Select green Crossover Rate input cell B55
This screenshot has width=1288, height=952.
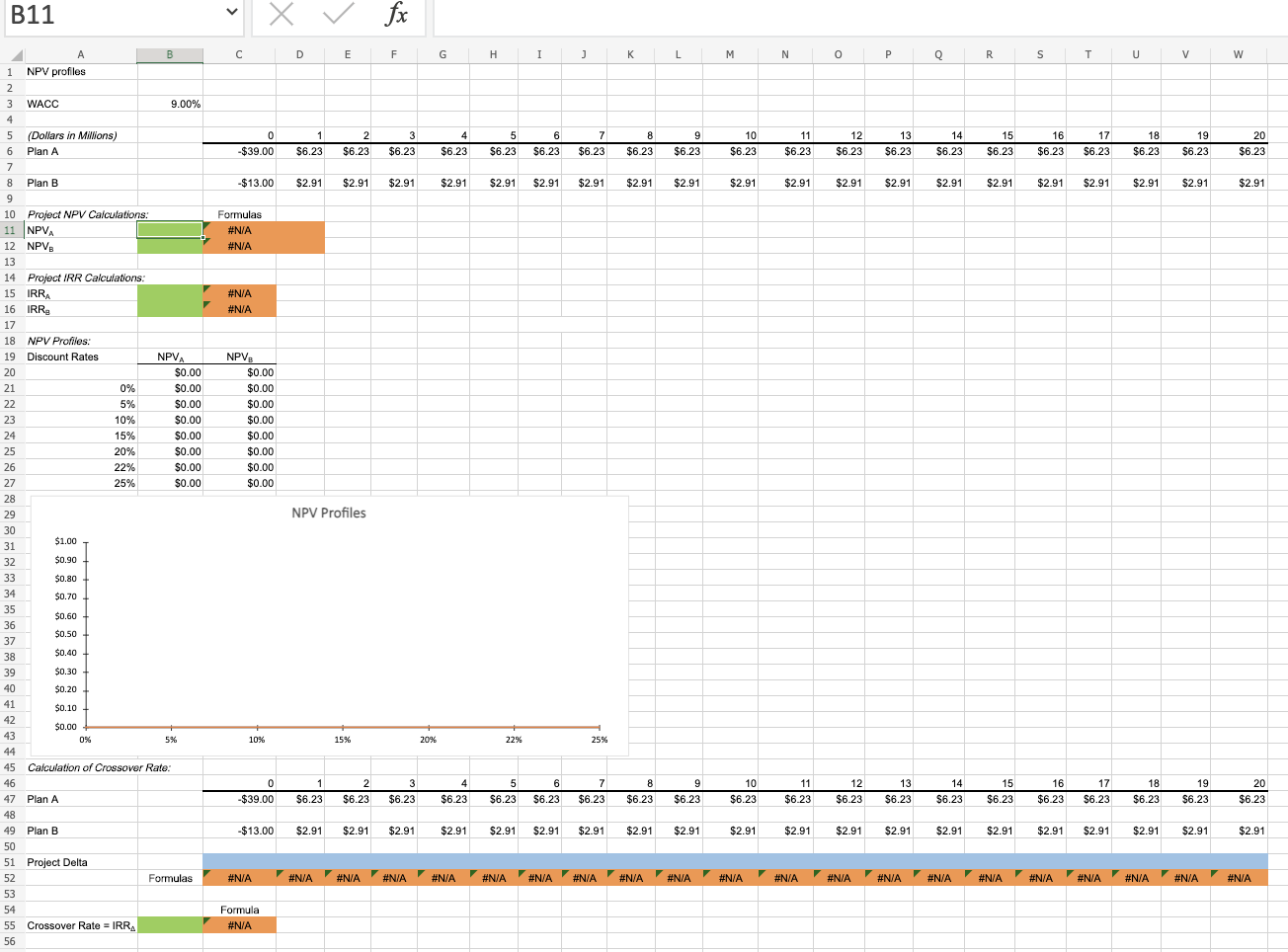click(x=170, y=925)
